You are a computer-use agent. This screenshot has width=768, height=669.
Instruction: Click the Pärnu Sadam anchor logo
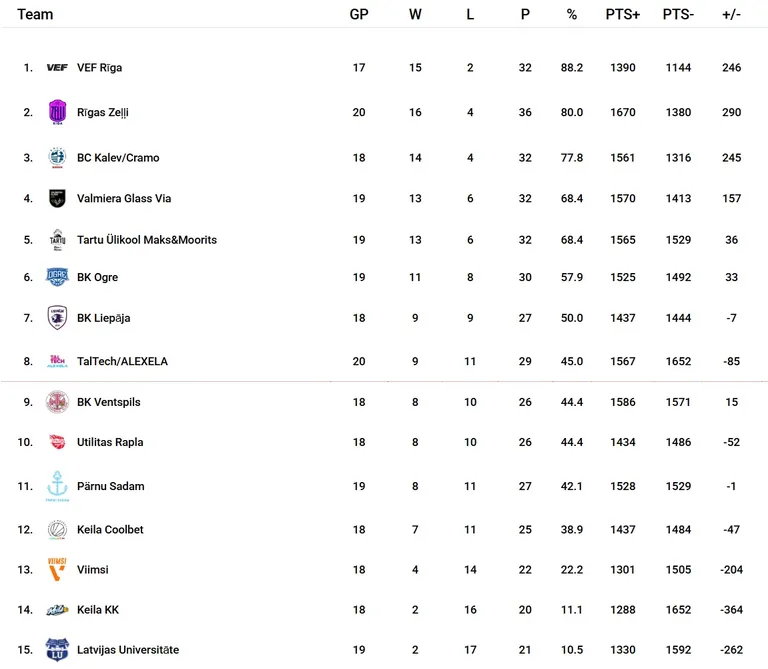[x=57, y=486]
